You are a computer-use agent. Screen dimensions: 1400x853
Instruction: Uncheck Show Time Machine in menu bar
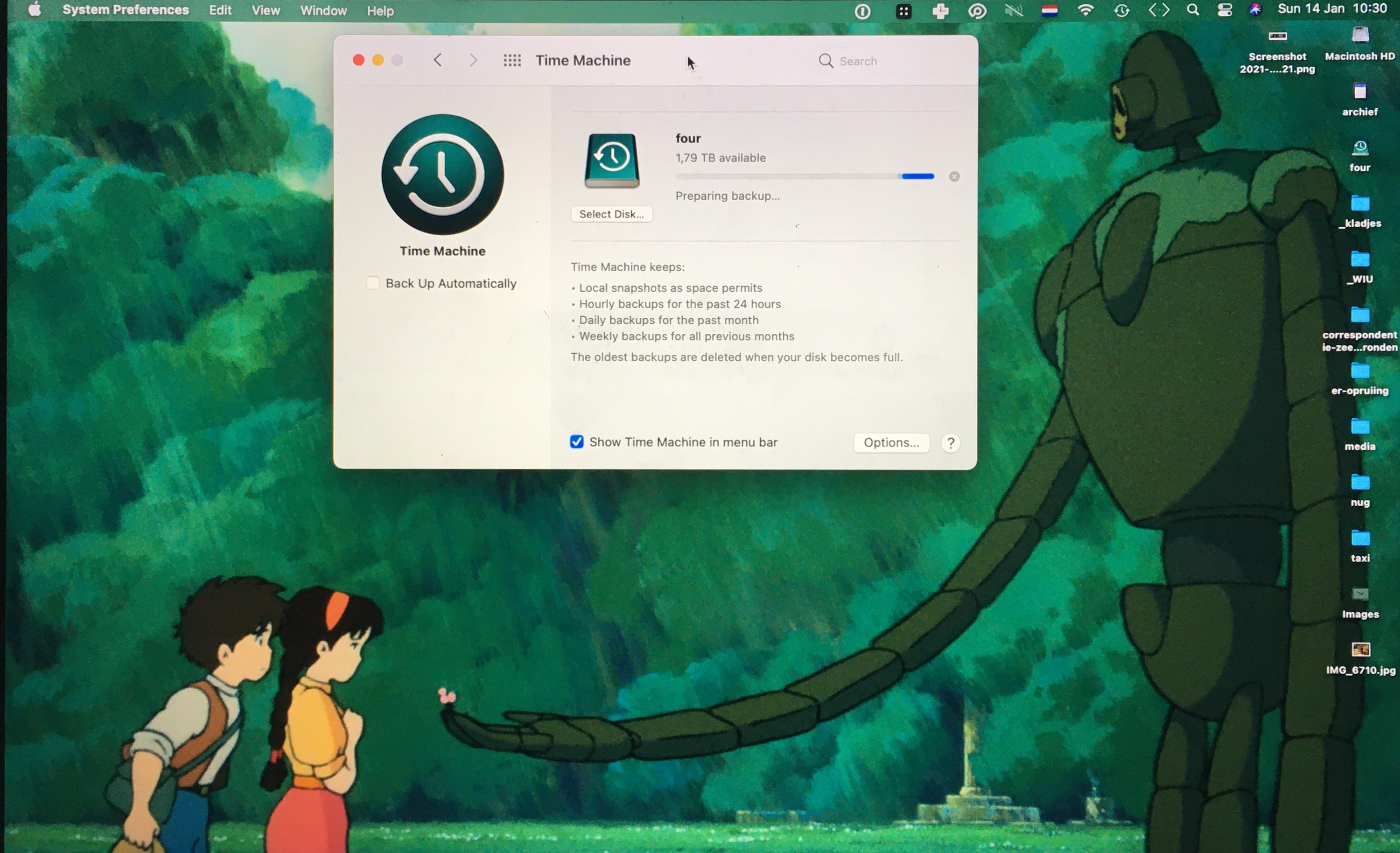coord(577,442)
